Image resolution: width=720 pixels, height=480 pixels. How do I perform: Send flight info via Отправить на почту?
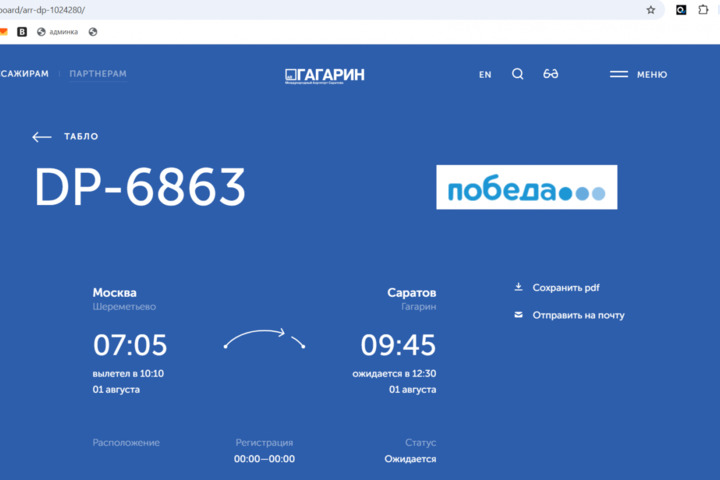point(579,315)
